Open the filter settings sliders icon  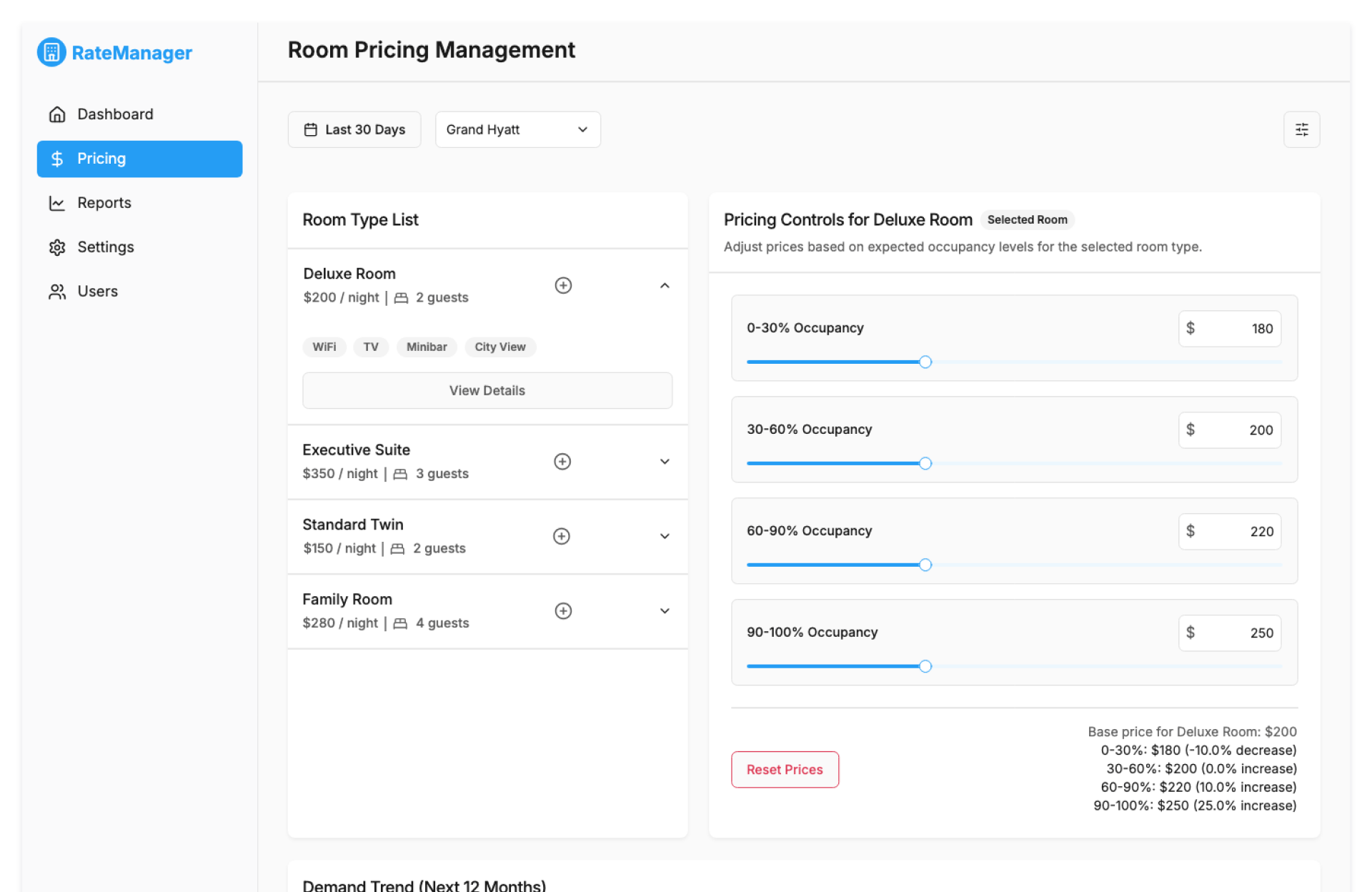(1301, 129)
